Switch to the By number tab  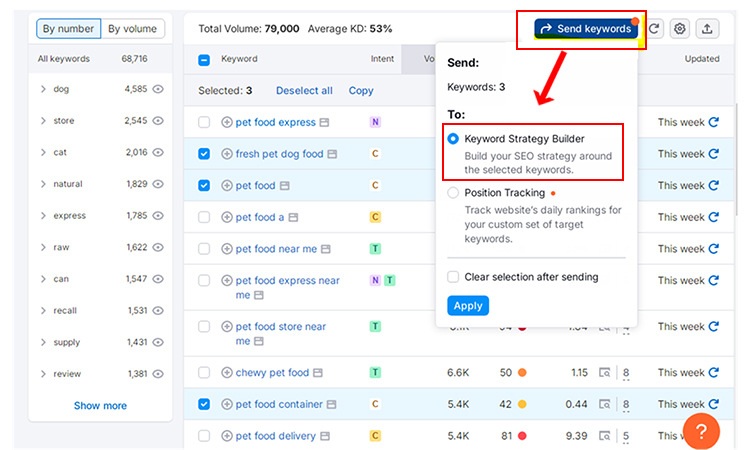point(68,29)
